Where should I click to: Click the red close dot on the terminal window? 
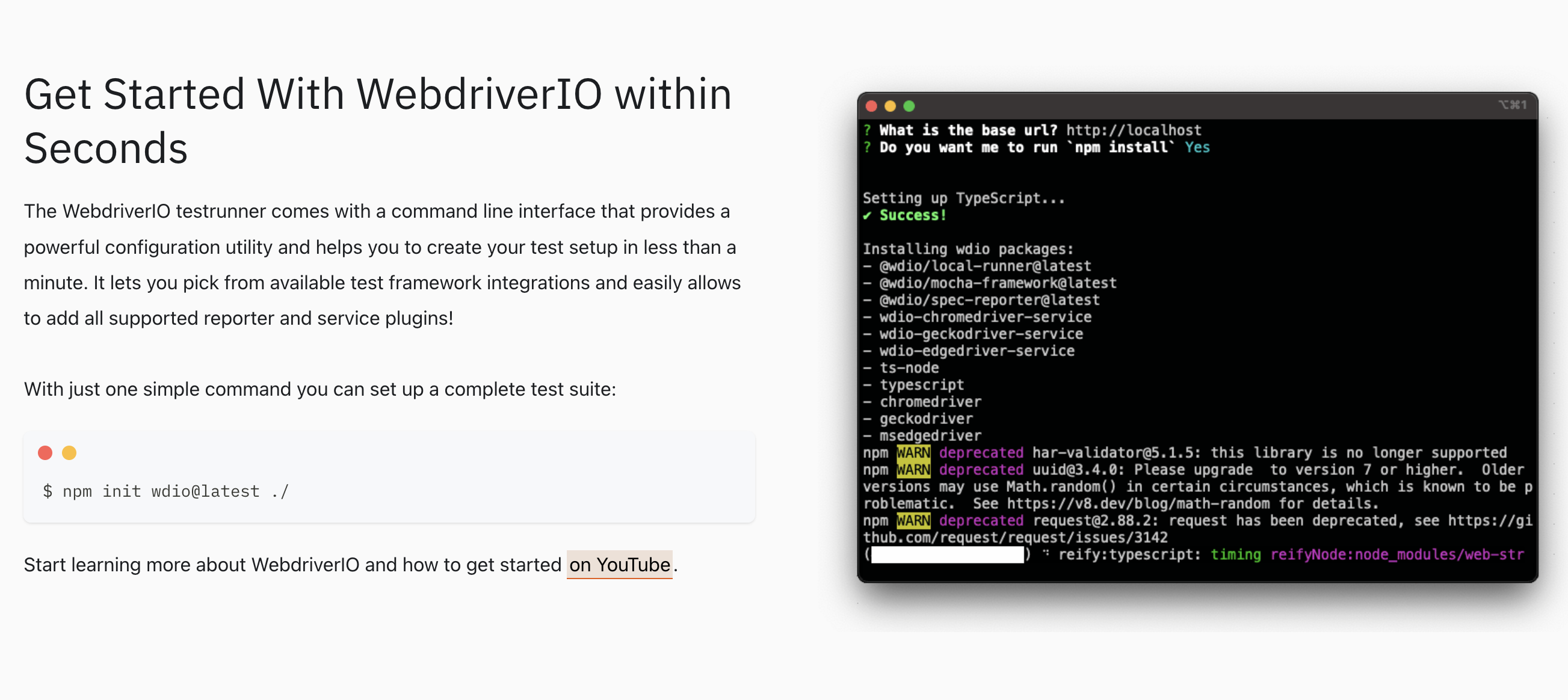(872, 106)
